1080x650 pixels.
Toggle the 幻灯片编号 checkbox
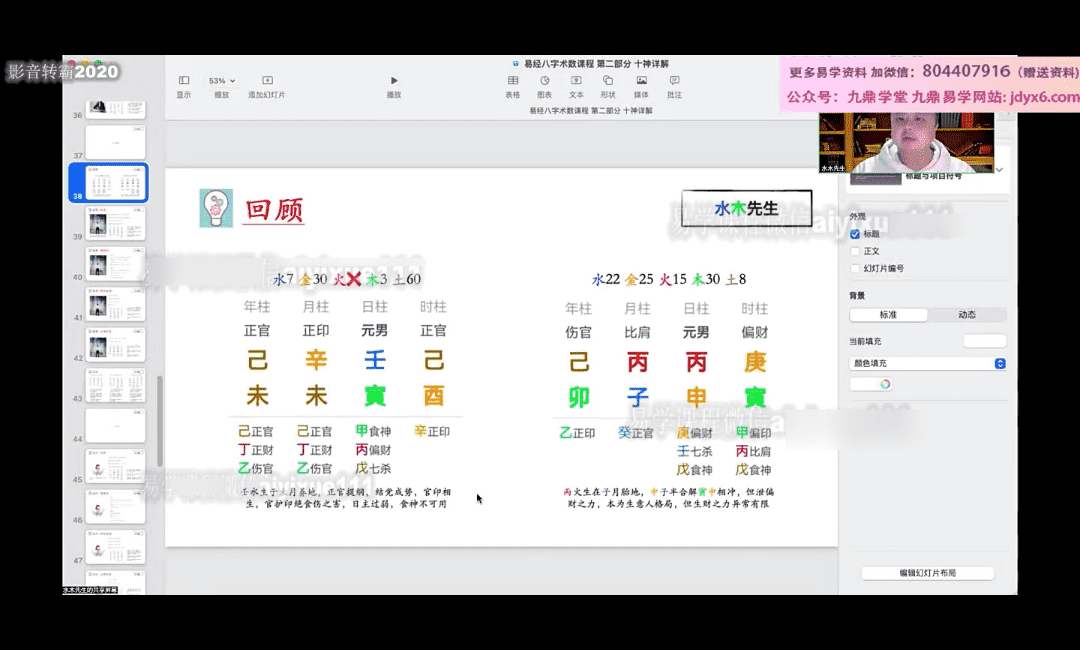(855, 268)
